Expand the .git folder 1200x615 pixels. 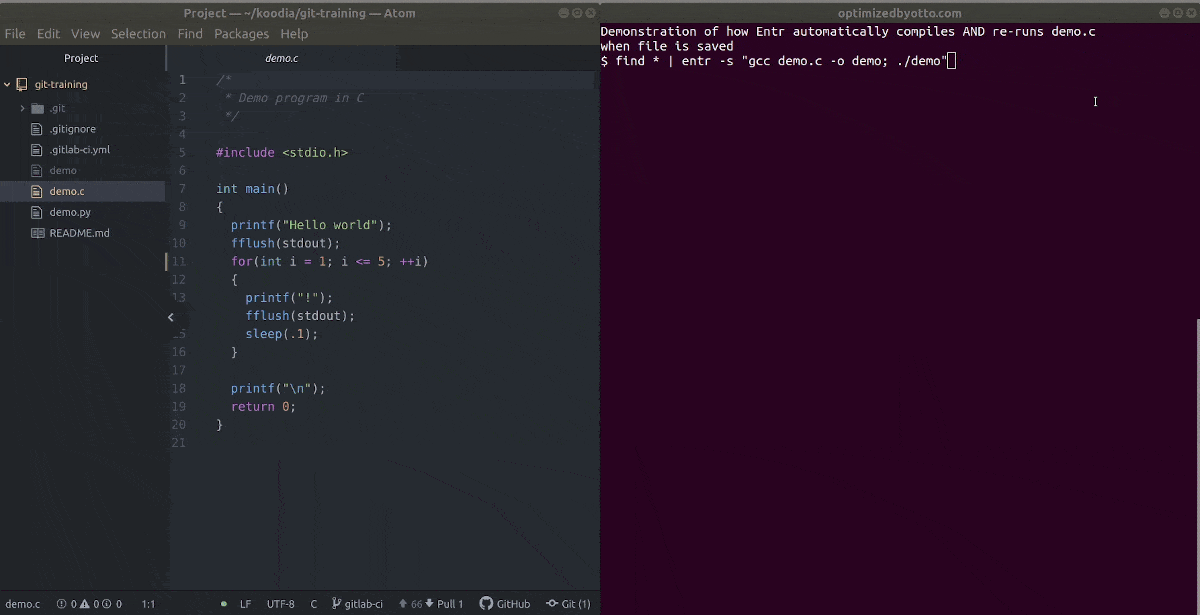point(22,108)
